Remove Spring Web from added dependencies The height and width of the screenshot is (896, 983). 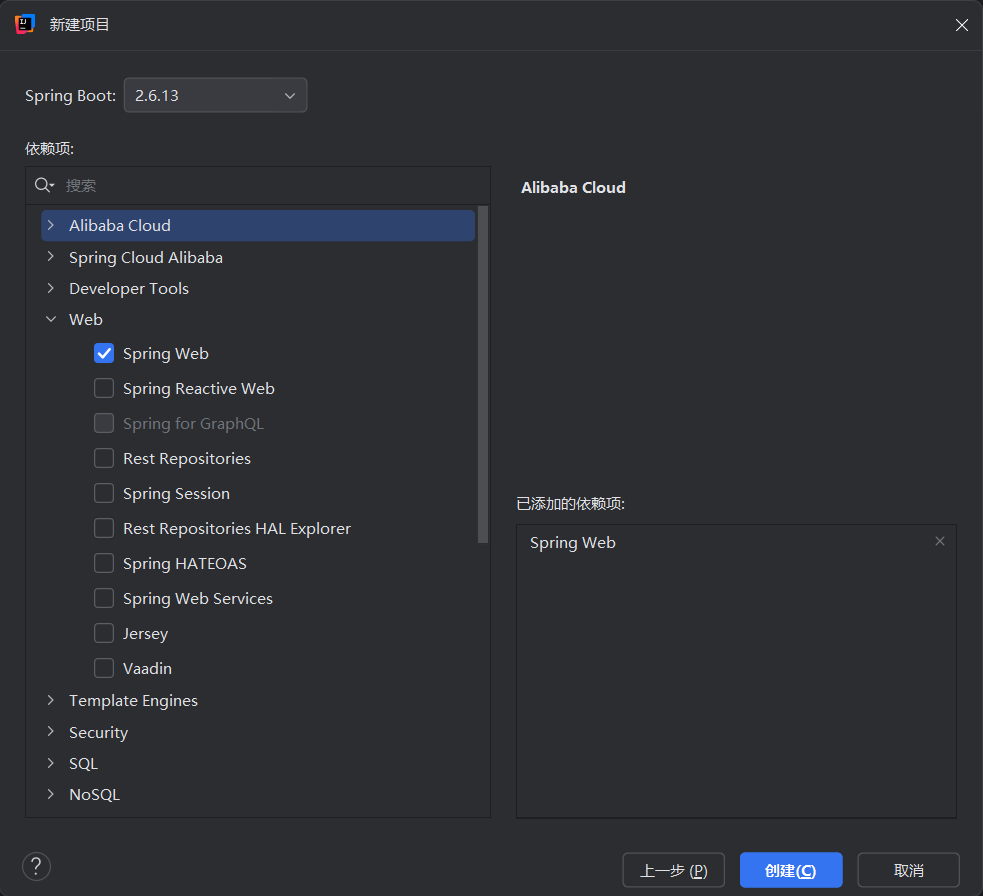point(939,541)
